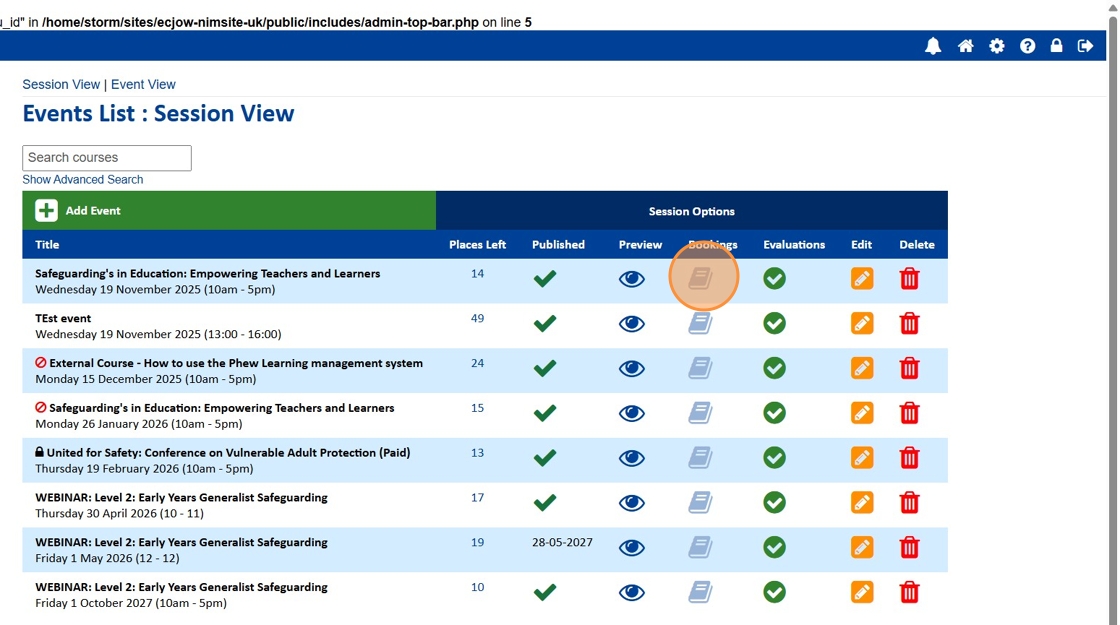Open bookings for 26 January 2026 Safeguarding session
The image size is (1120, 625).
tap(700, 413)
